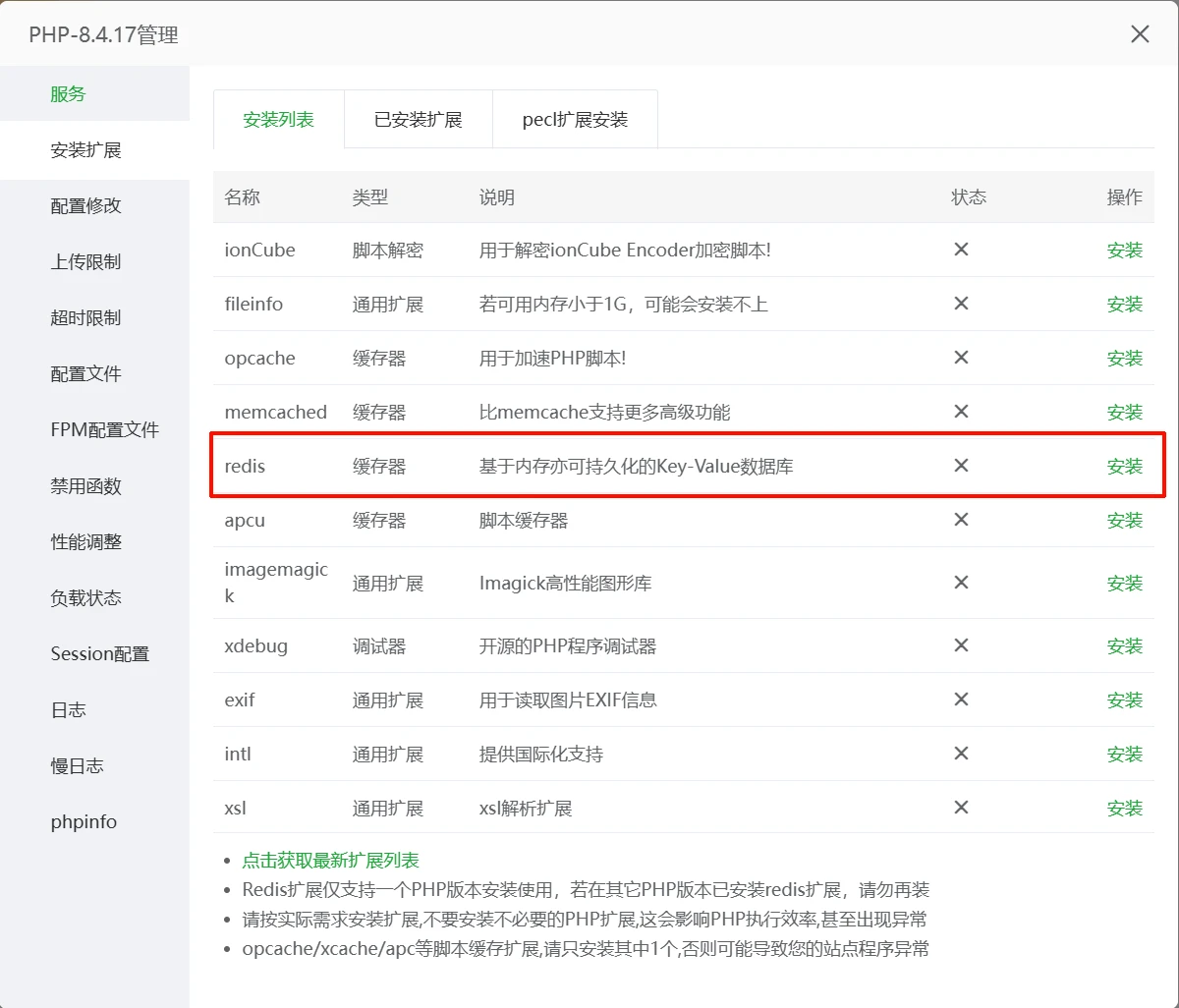Select 禁用函数 from the sidebar
1179x1008 pixels.
[x=85, y=486]
